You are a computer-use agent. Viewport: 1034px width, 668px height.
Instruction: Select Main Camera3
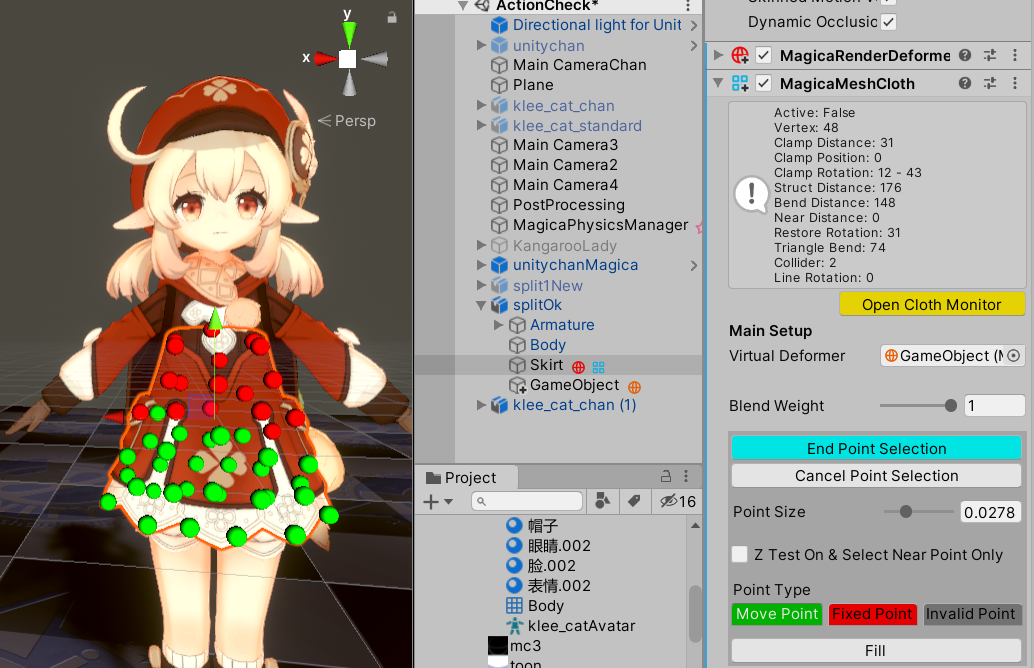coord(565,145)
